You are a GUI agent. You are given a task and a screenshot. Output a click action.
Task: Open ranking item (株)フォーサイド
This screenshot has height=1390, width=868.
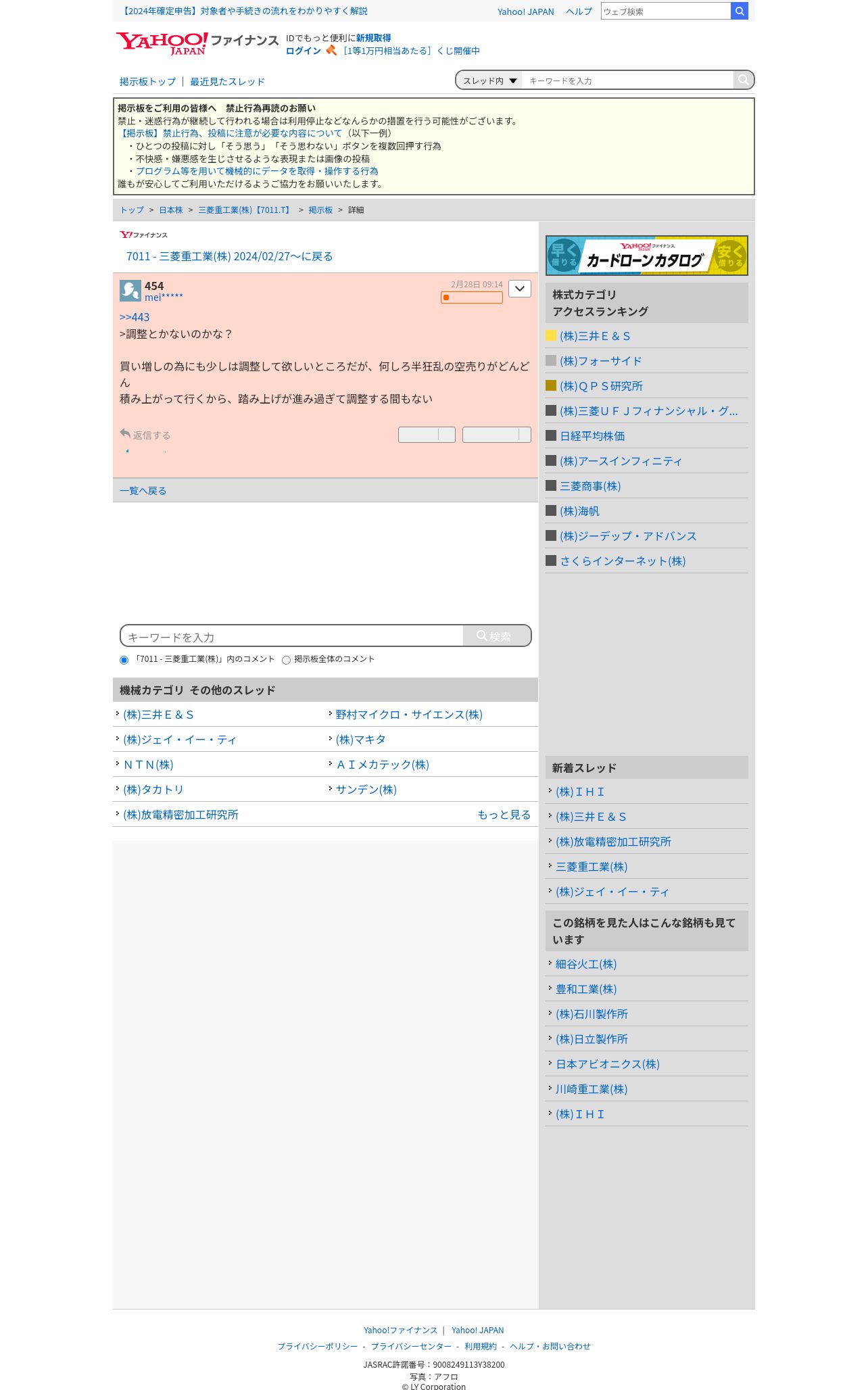click(x=600, y=361)
